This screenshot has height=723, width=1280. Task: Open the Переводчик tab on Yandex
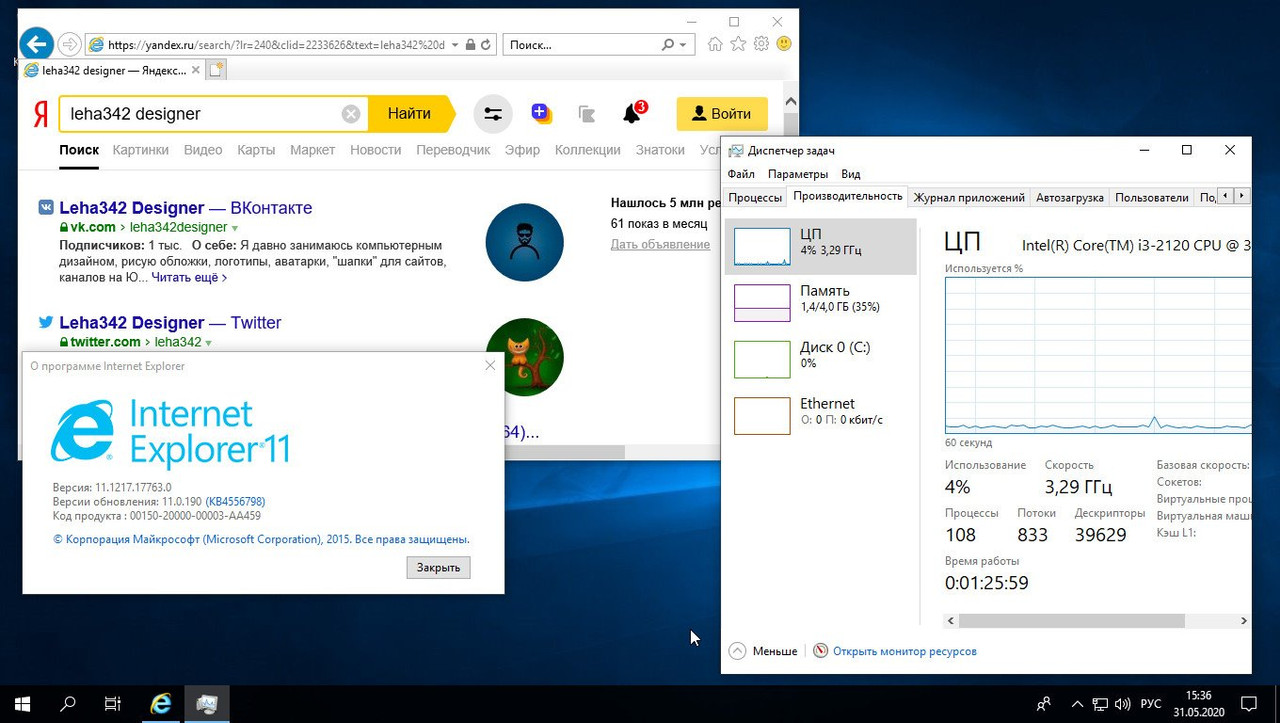pyautogui.click(x=453, y=150)
